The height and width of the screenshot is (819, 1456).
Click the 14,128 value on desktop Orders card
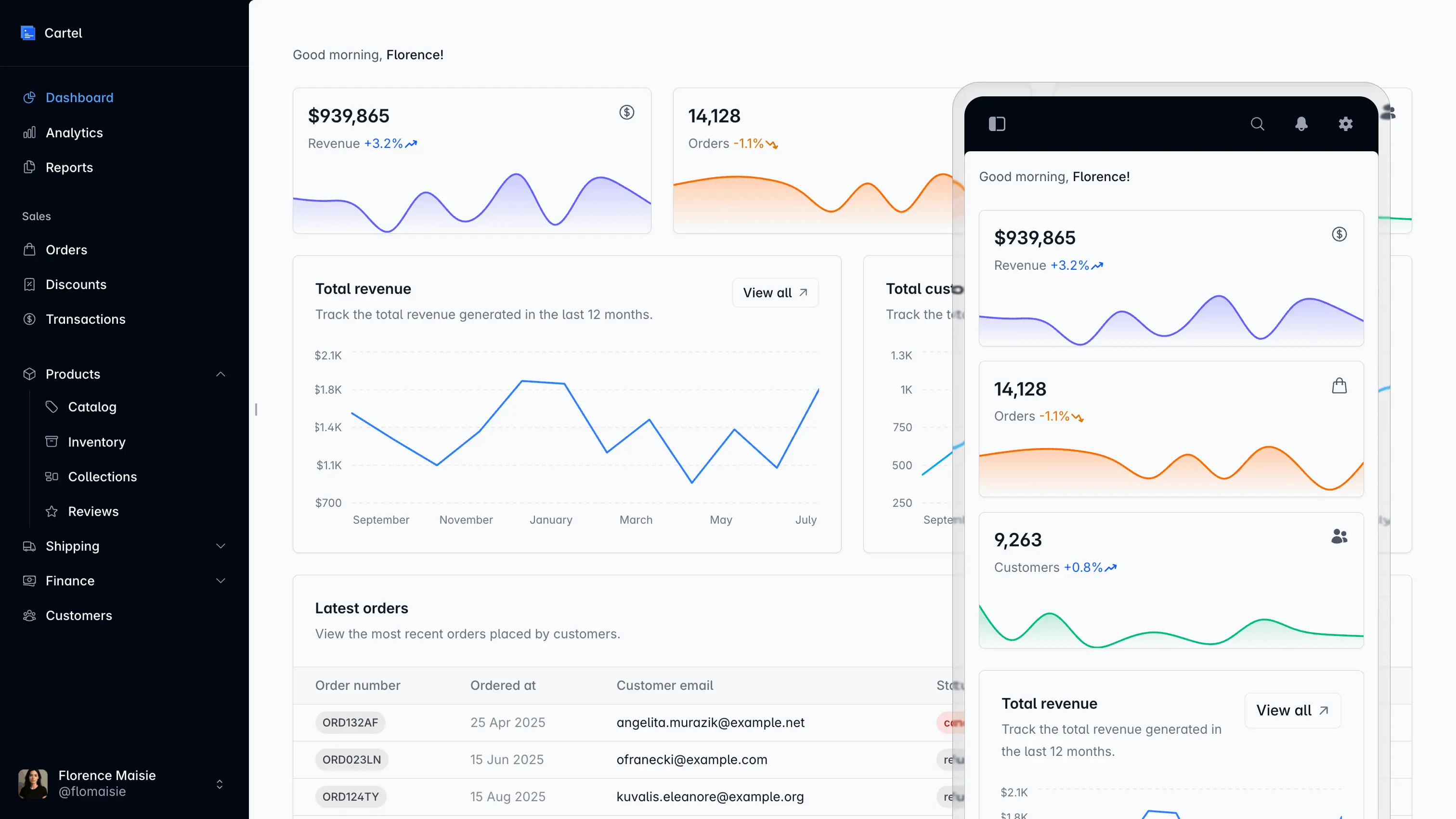point(714,116)
